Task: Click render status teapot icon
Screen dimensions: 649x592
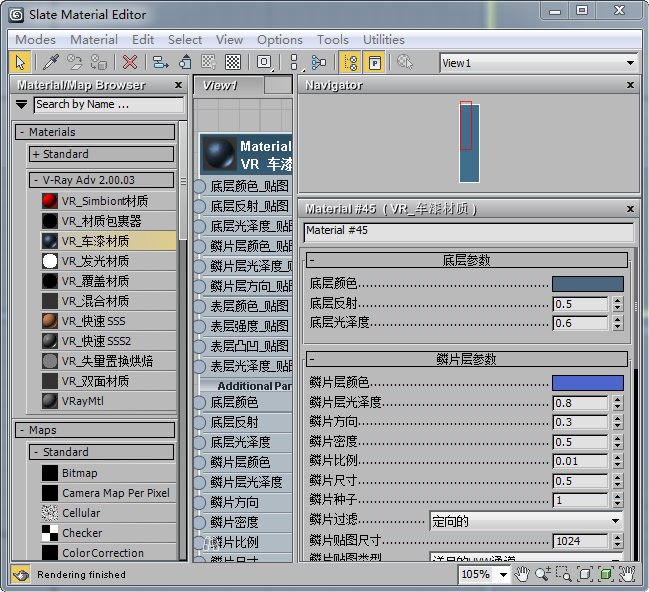Action: coord(21,575)
